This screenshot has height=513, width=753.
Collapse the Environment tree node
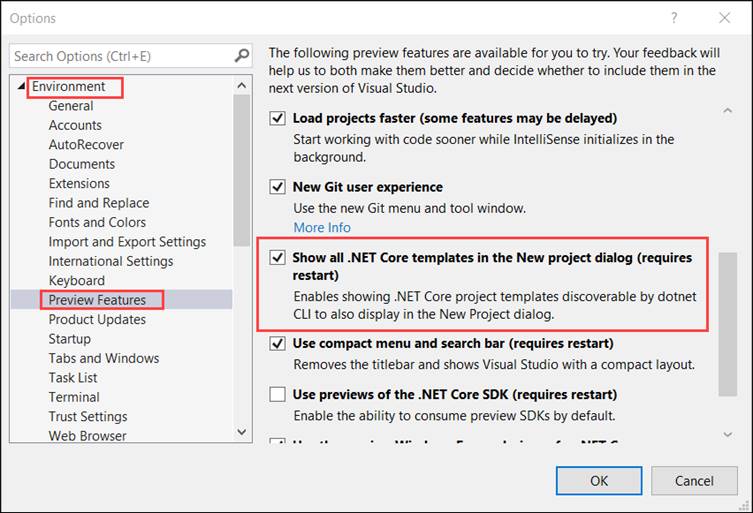pyautogui.click(x=22, y=87)
